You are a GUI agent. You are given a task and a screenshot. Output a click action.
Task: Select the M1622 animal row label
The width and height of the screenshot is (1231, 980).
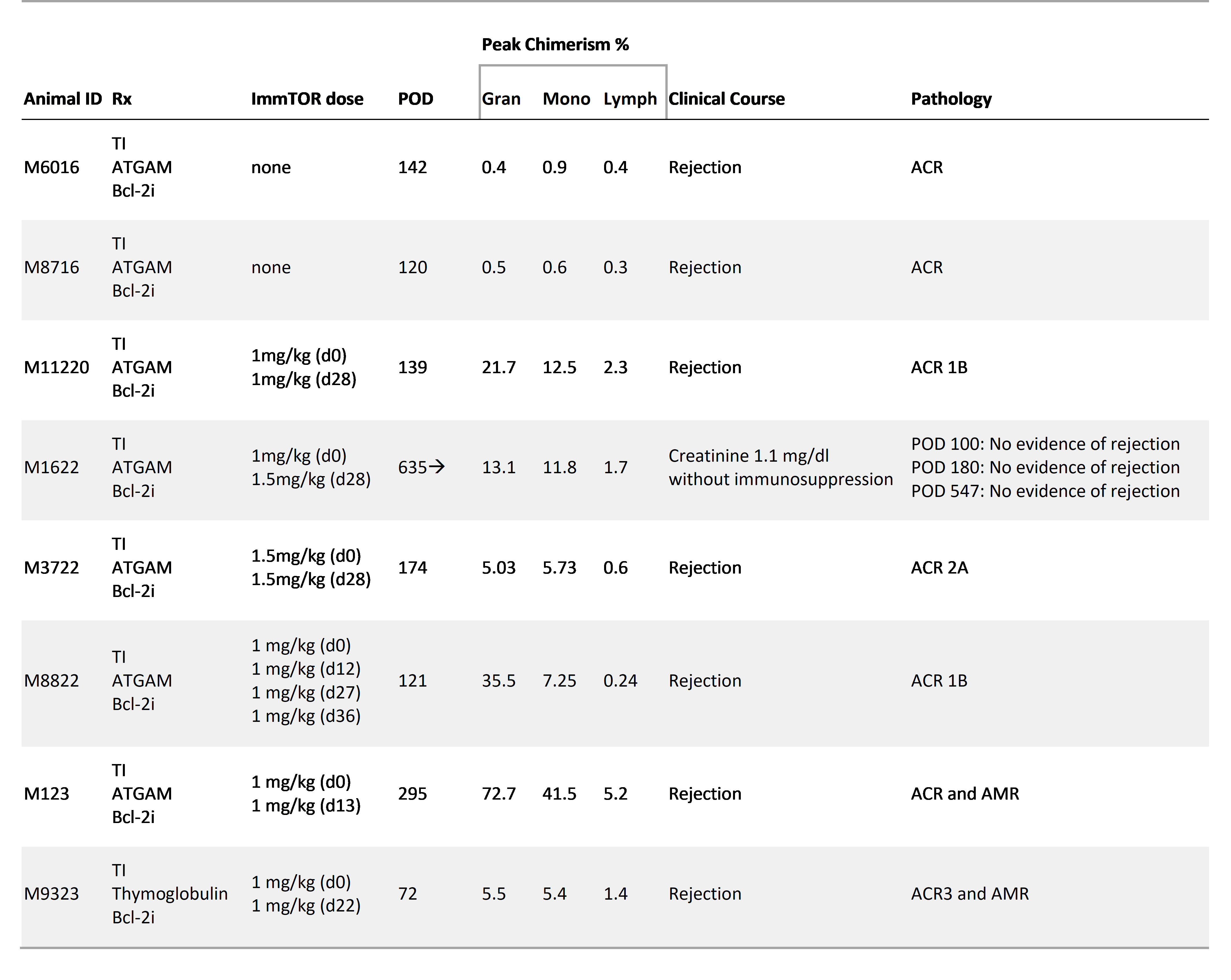pos(51,467)
